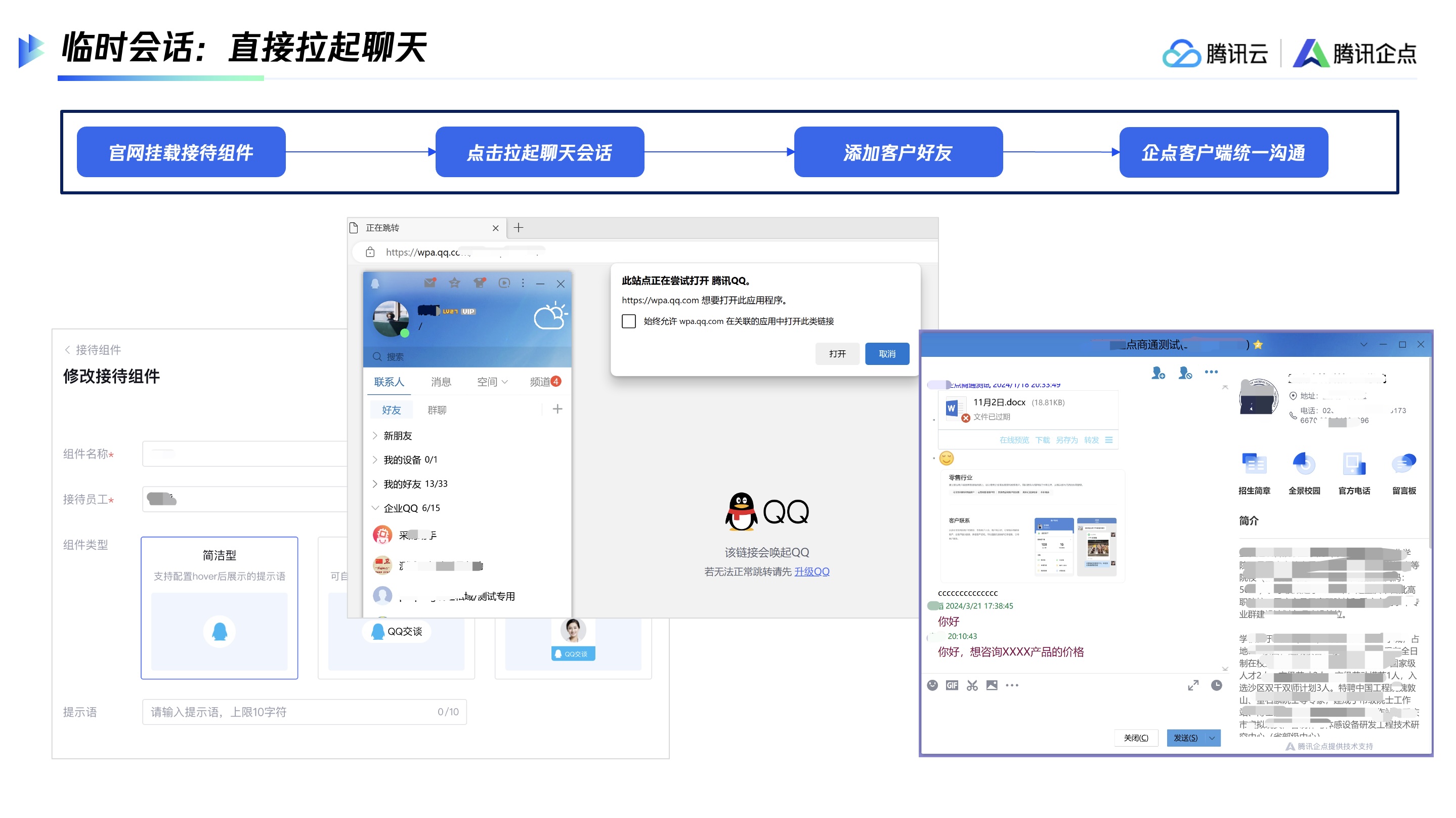Switch to the 消息 tab
1456x818 pixels.
pyautogui.click(x=441, y=382)
